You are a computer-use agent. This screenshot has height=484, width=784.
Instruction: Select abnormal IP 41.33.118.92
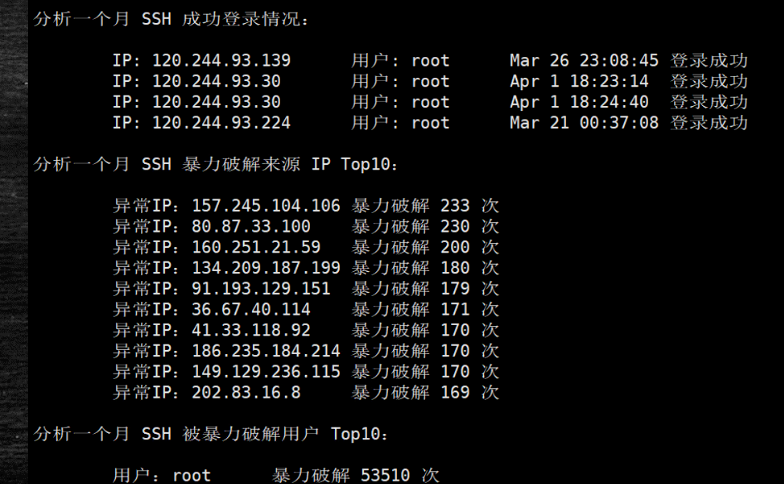(251, 330)
